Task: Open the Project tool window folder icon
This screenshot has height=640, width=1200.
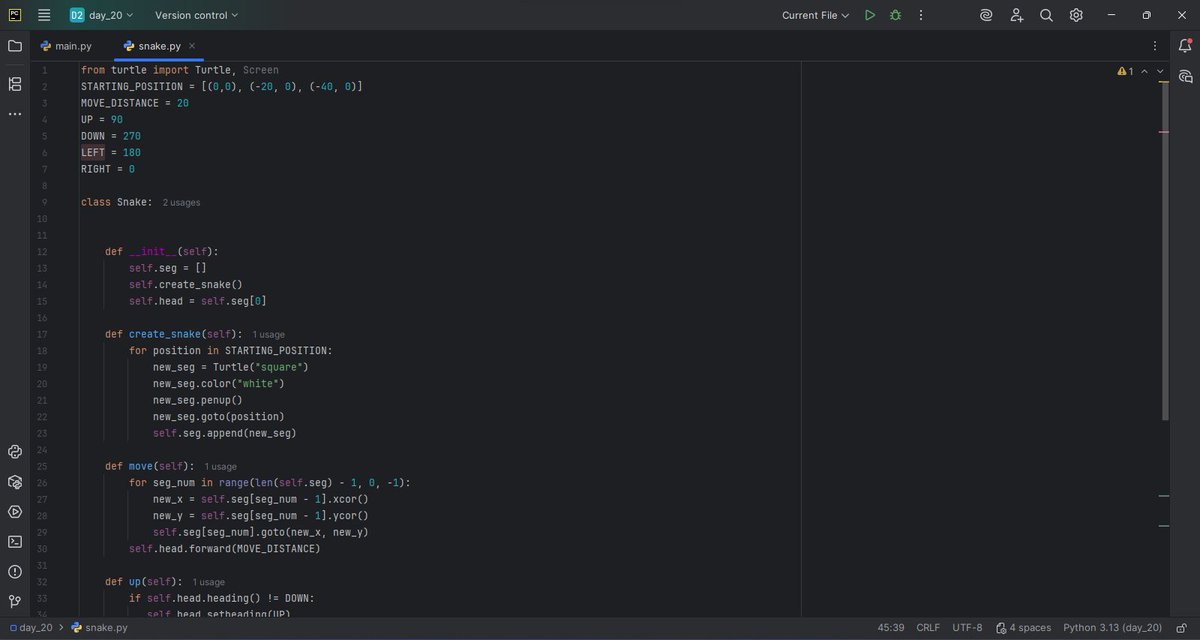Action: click(x=14, y=46)
